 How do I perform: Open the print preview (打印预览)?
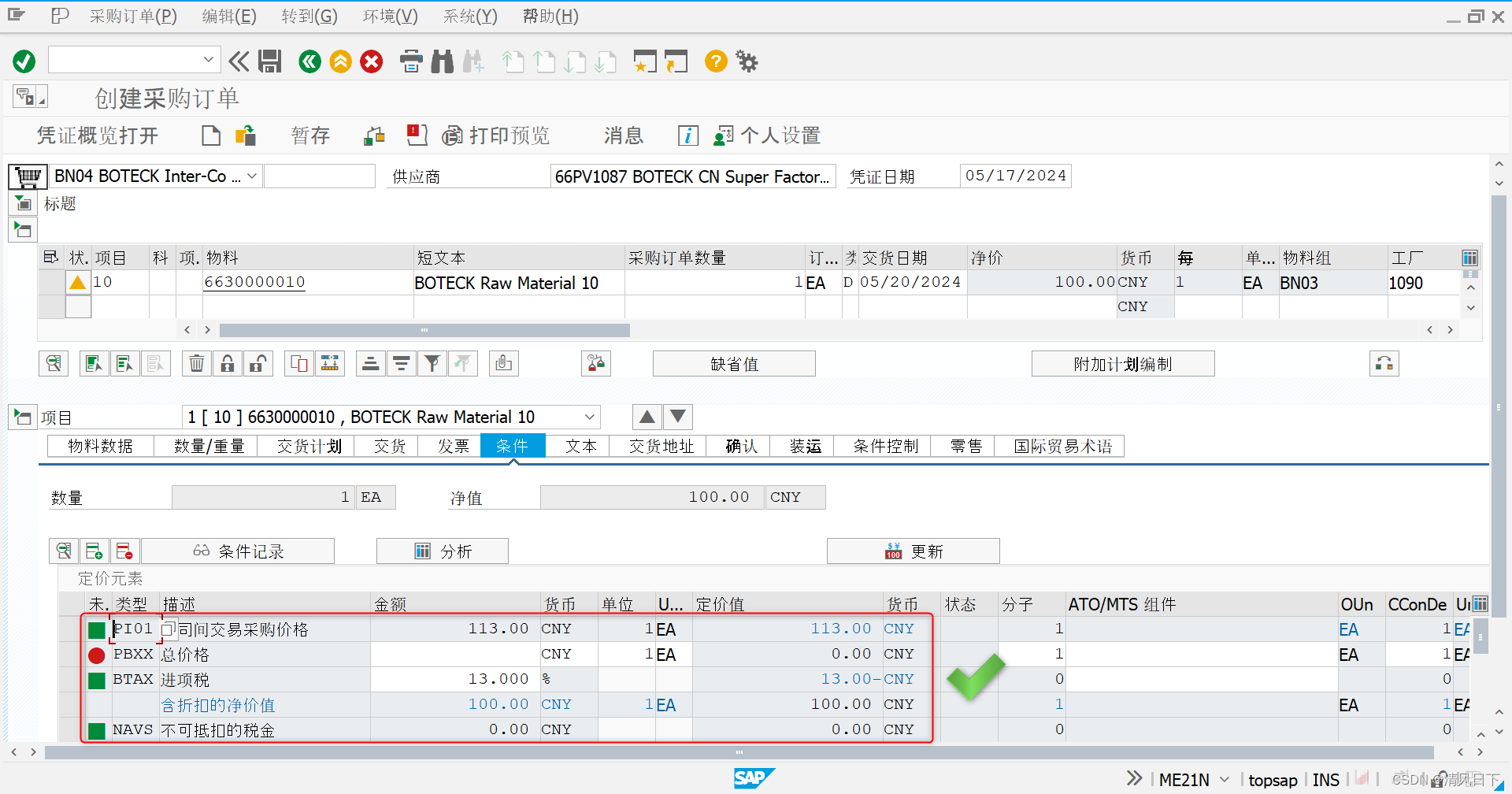[x=496, y=135]
